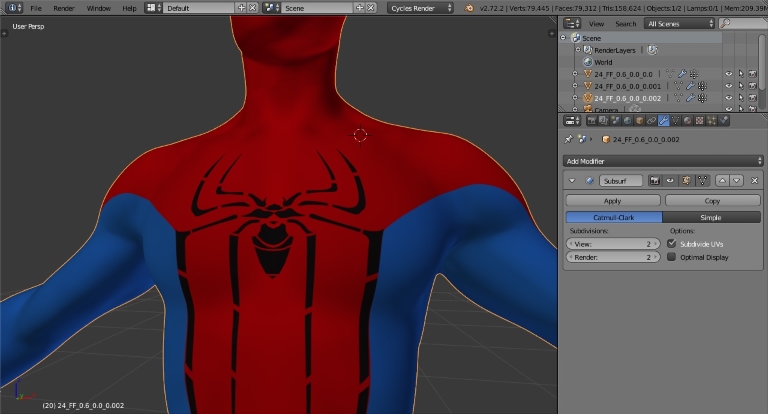Open the Properties editor type selector
Screen dimensions: 768x414
tap(572, 120)
